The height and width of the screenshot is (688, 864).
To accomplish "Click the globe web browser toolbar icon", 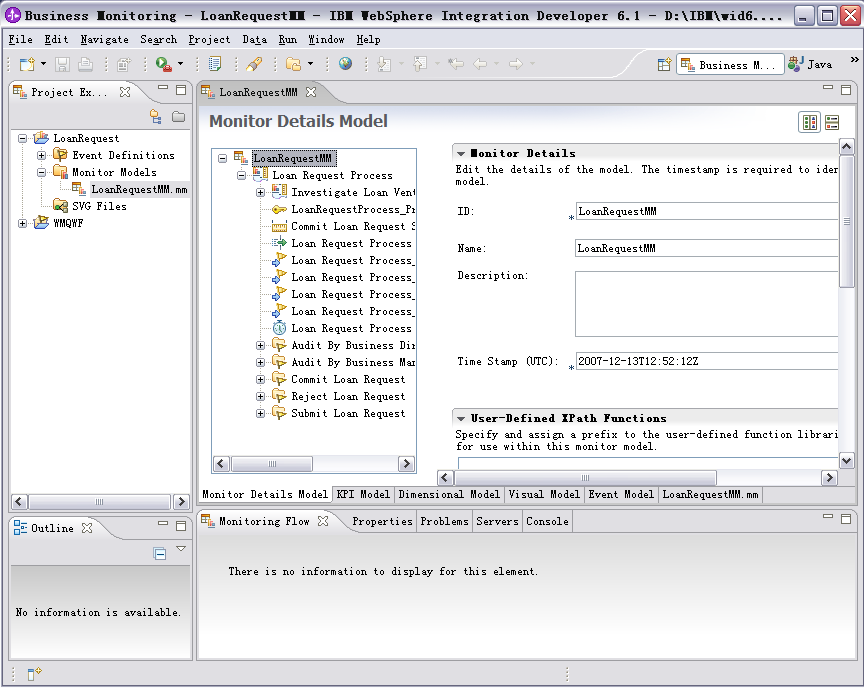I will 345,64.
